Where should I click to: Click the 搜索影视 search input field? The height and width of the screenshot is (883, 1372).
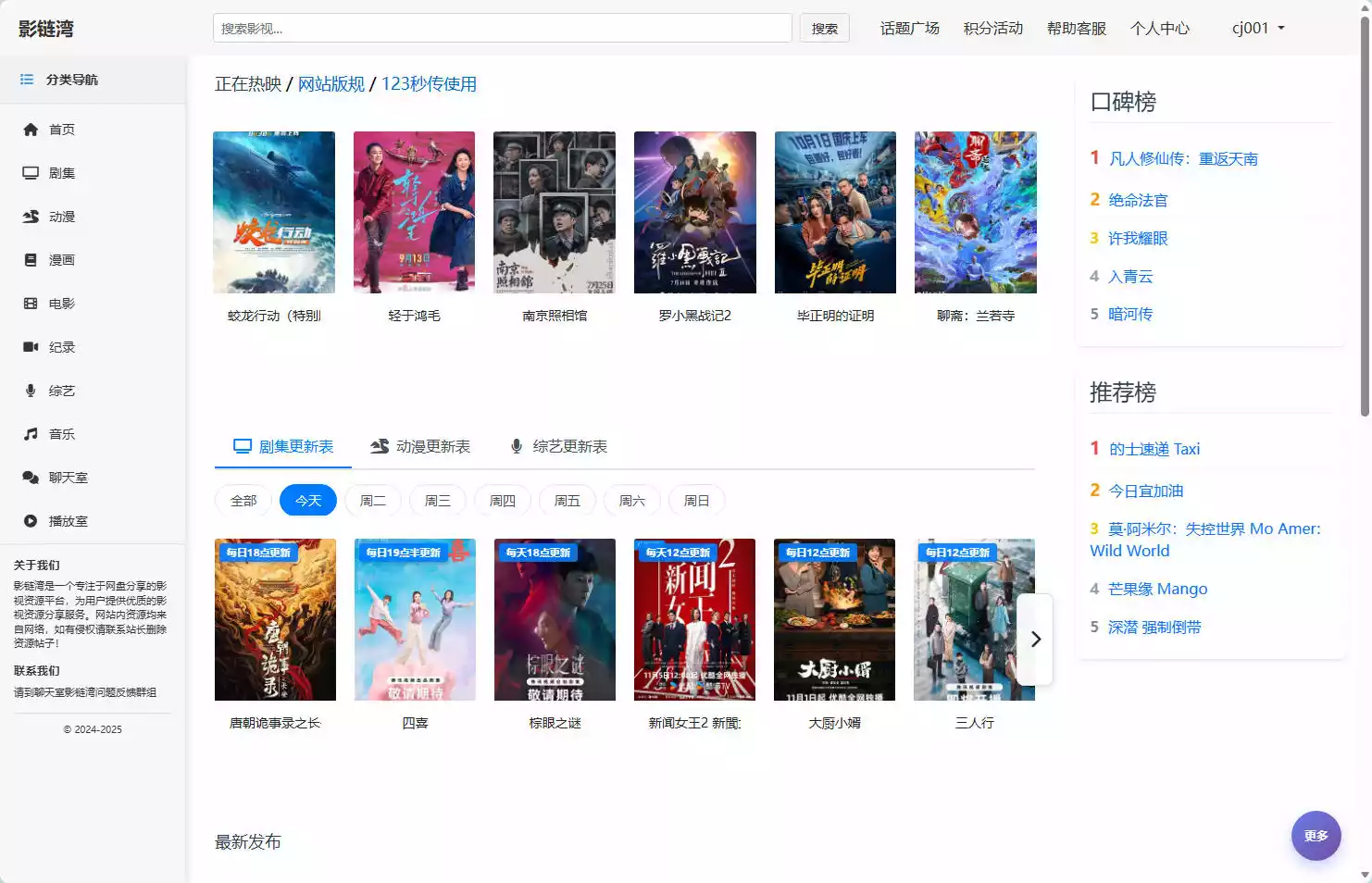503,28
